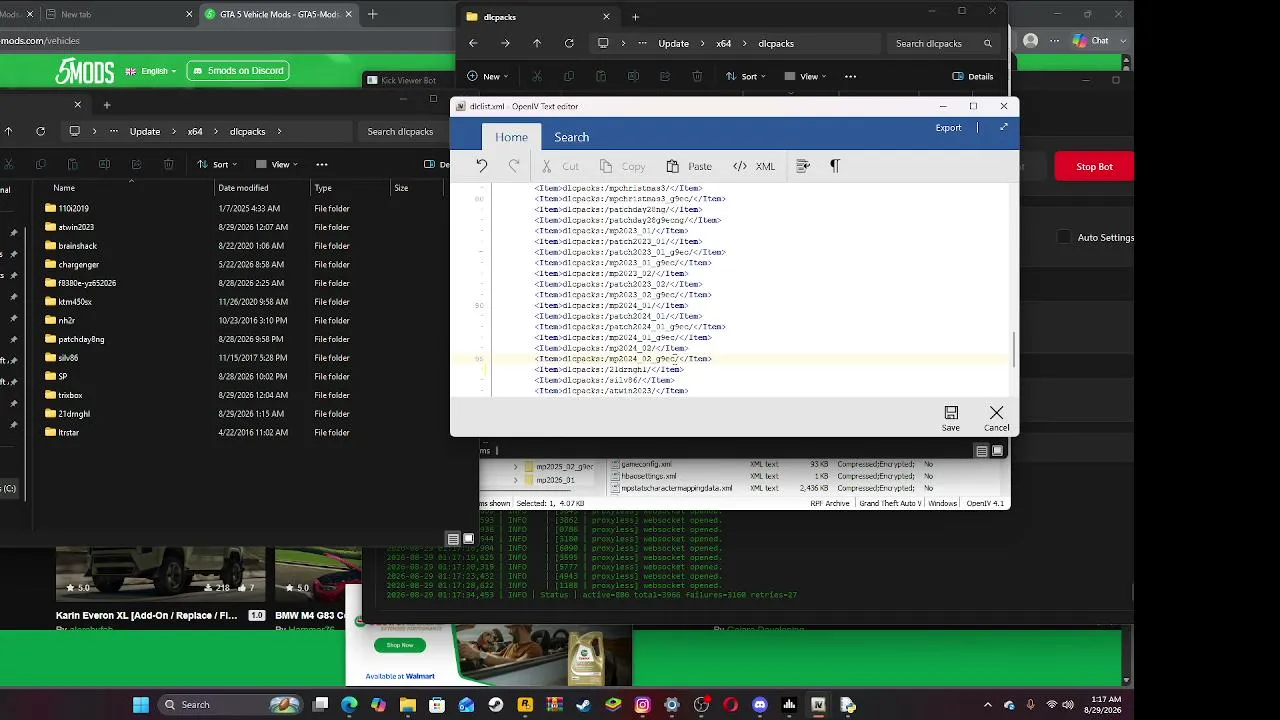Open New dropdown in top Explorer window

click(487, 76)
